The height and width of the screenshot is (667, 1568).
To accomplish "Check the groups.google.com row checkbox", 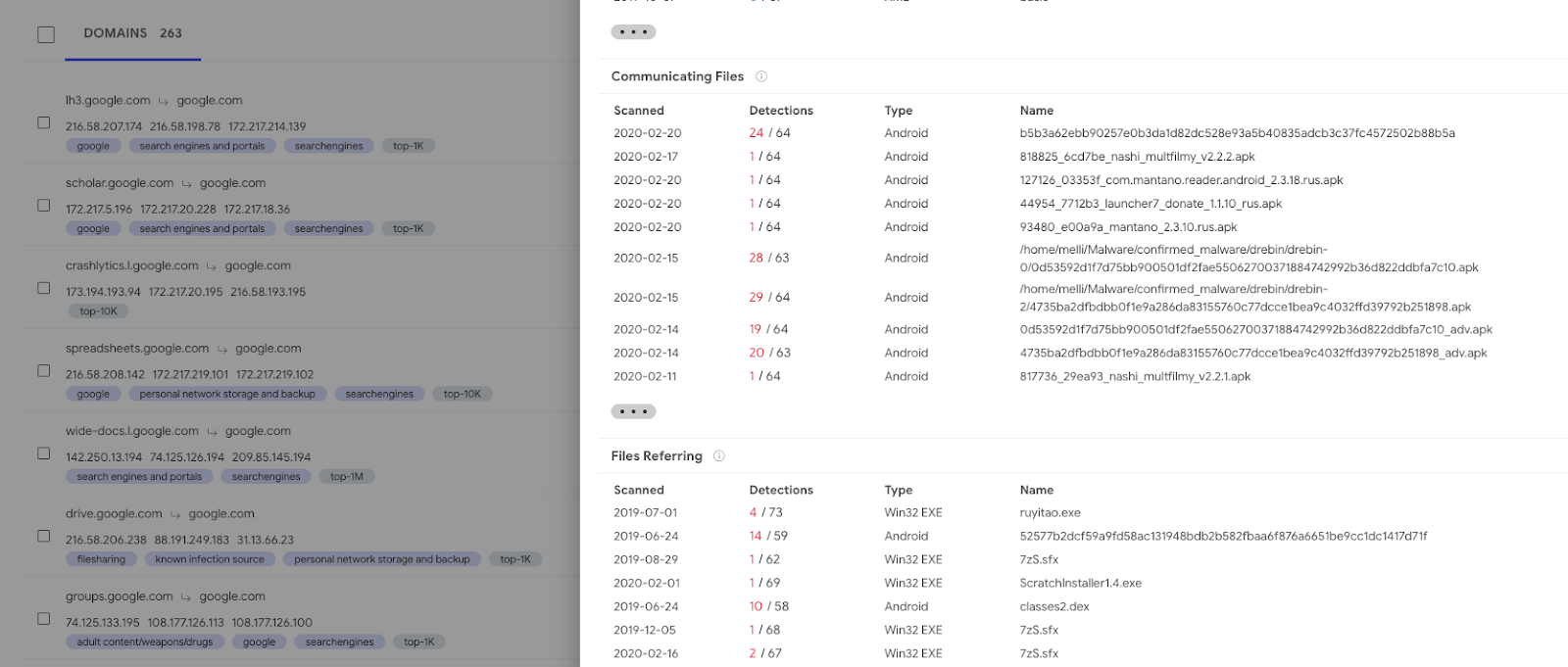I will (43, 619).
